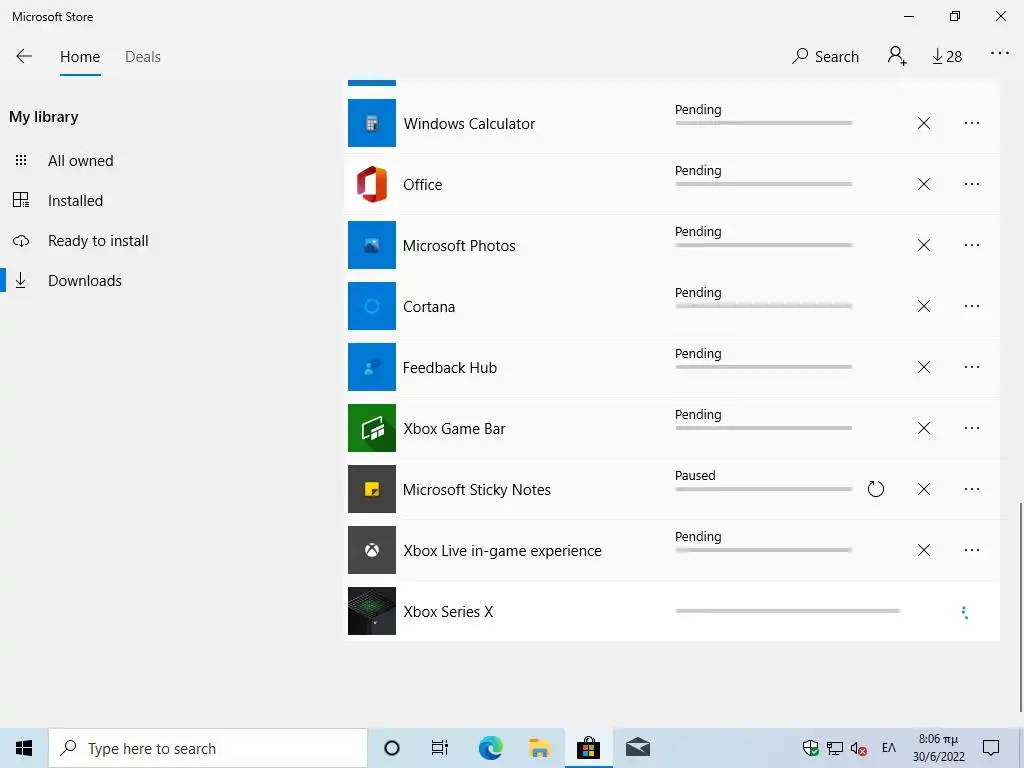This screenshot has width=1024, height=768.
Task: Open the Home tab
Action: coord(80,57)
